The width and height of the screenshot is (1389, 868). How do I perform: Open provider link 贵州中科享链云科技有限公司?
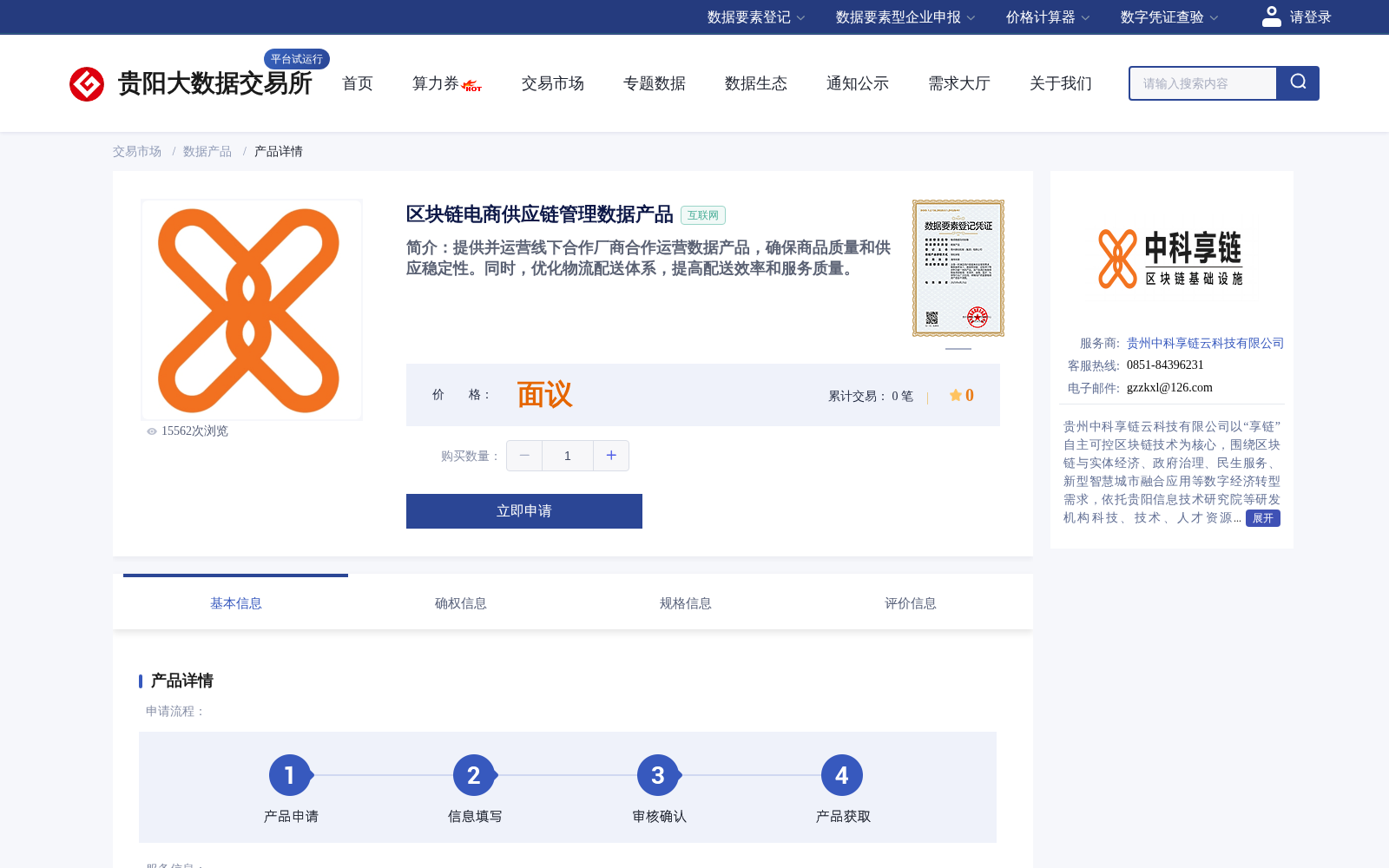tap(1205, 343)
